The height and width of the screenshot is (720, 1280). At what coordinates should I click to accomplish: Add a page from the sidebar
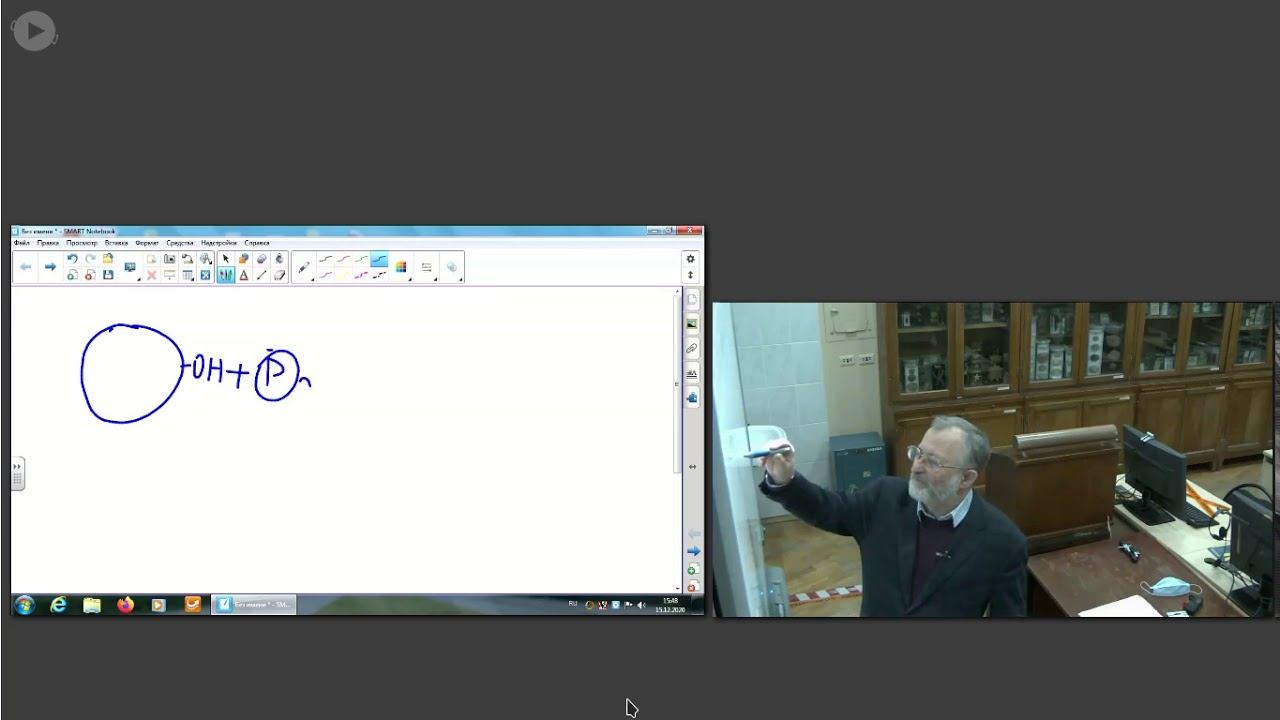(x=692, y=570)
